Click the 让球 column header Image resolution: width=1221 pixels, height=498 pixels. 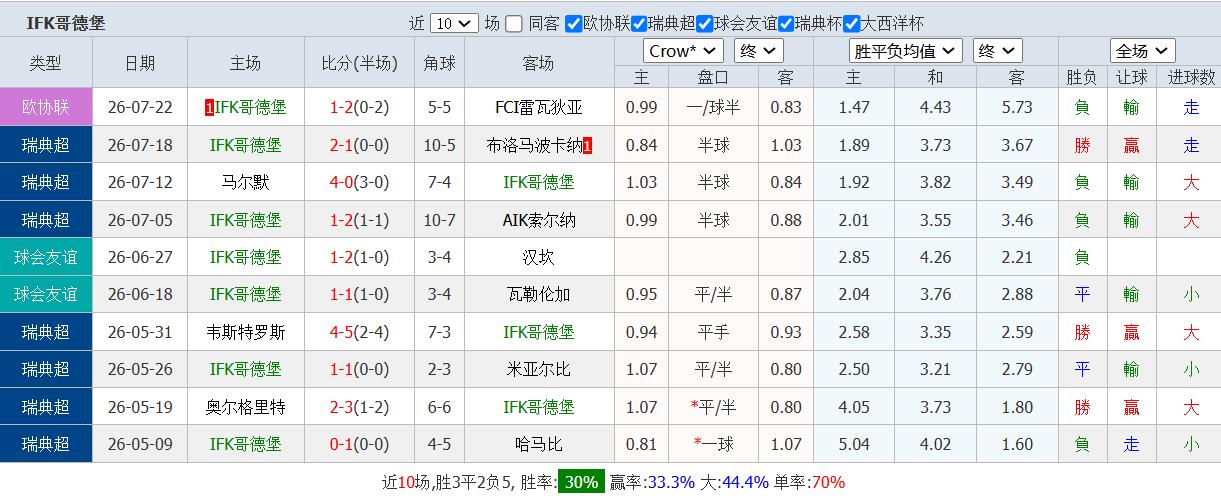[x=1131, y=77]
